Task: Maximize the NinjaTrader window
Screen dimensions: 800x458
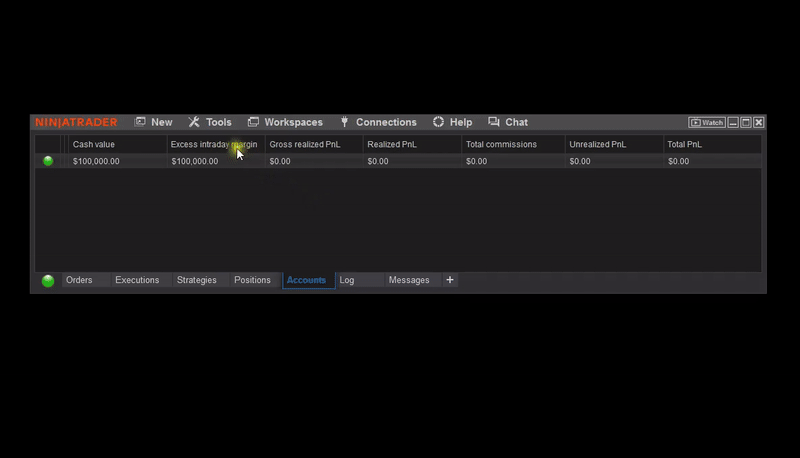Action: pos(746,122)
